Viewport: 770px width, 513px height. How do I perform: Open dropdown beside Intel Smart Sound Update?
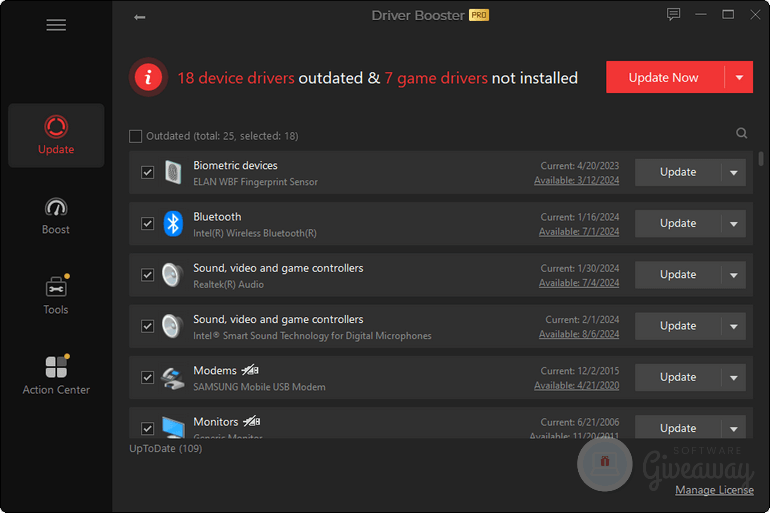734,326
